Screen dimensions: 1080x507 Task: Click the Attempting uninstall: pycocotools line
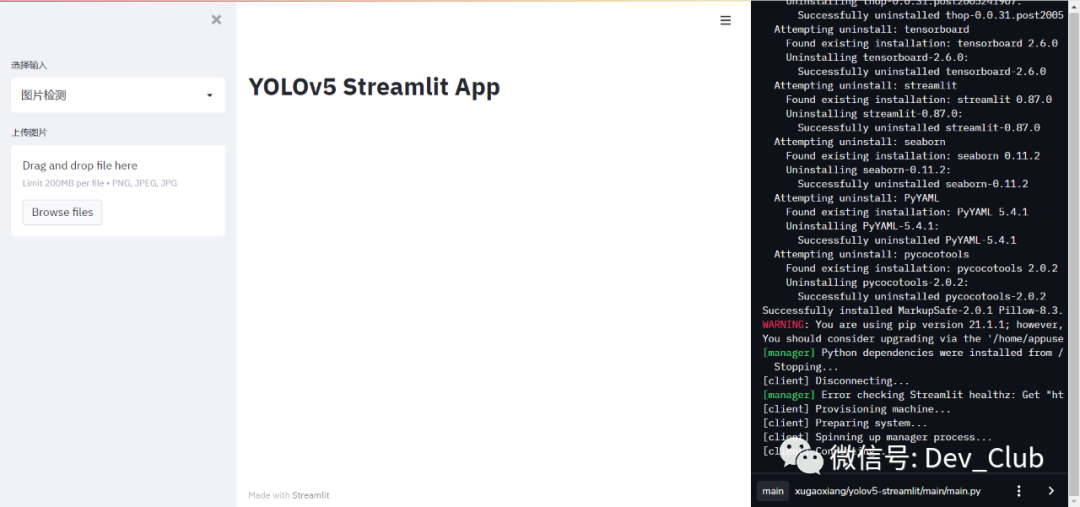pyautogui.click(x=871, y=254)
